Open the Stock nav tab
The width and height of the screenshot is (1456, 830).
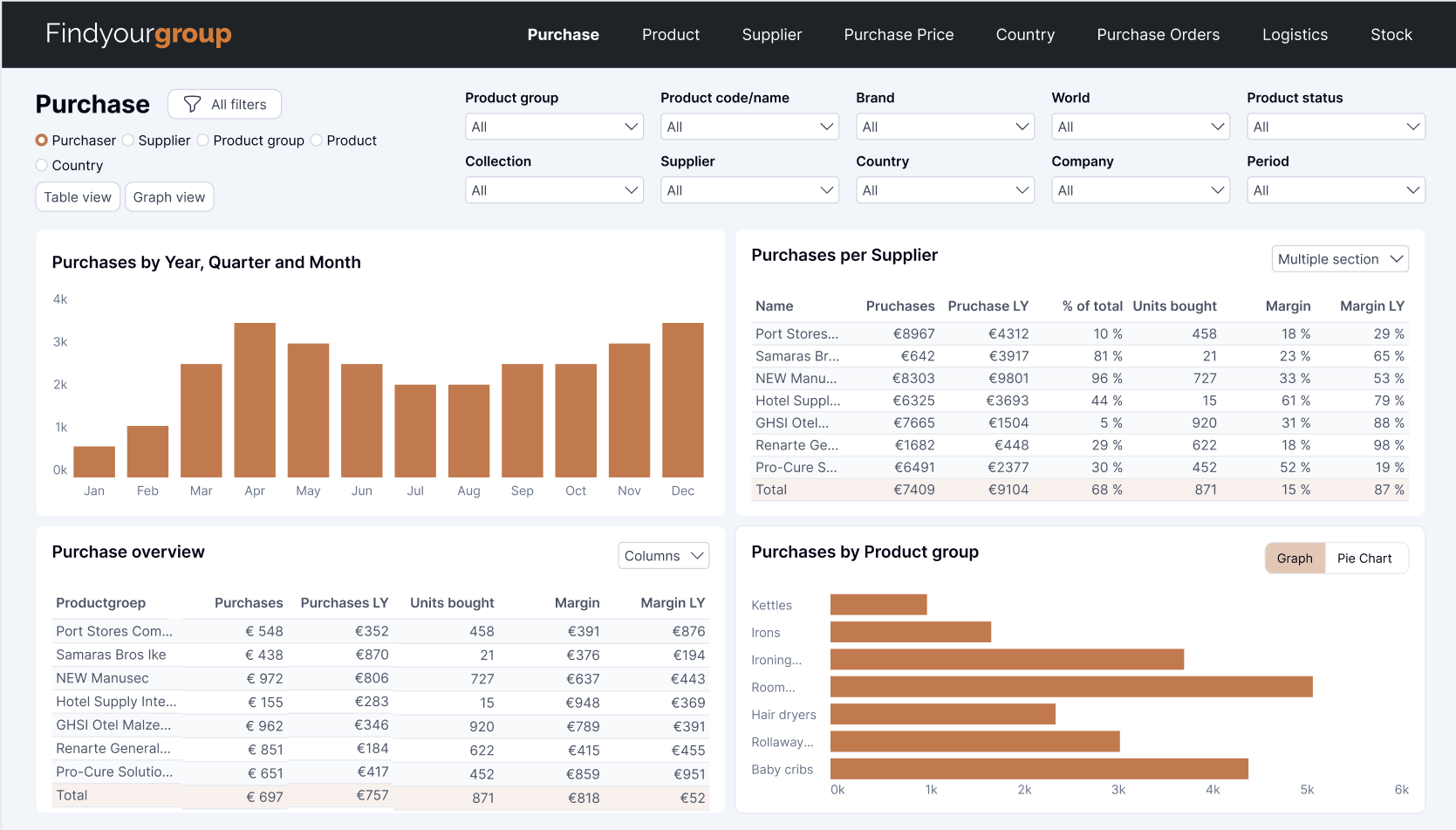coord(1391,35)
